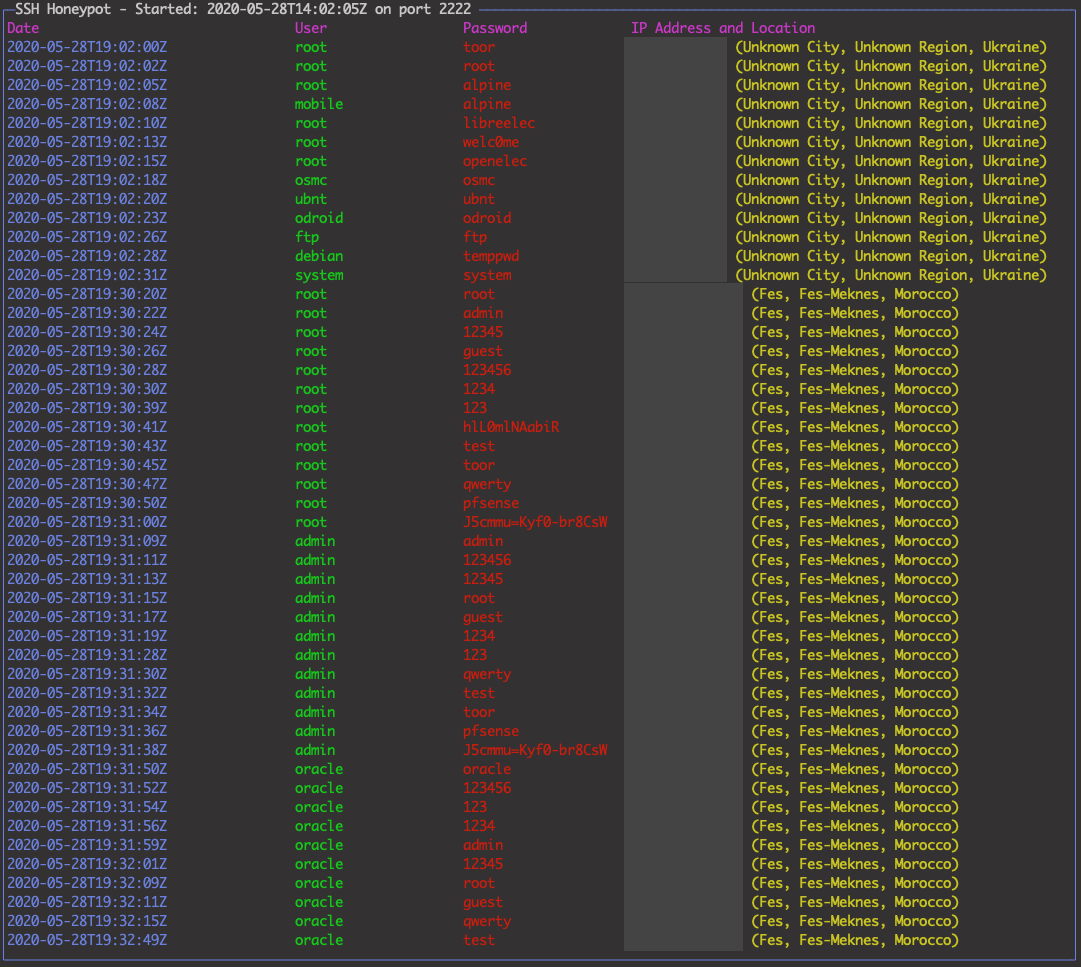Click the Date column header
1081x967 pixels.
point(23,28)
